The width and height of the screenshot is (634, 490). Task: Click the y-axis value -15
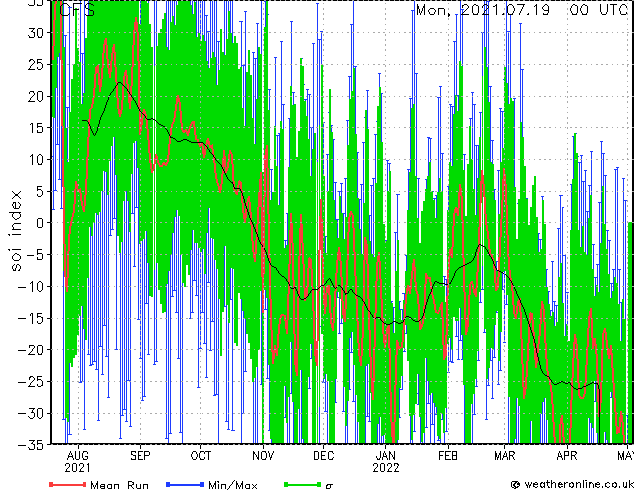coord(30,318)
